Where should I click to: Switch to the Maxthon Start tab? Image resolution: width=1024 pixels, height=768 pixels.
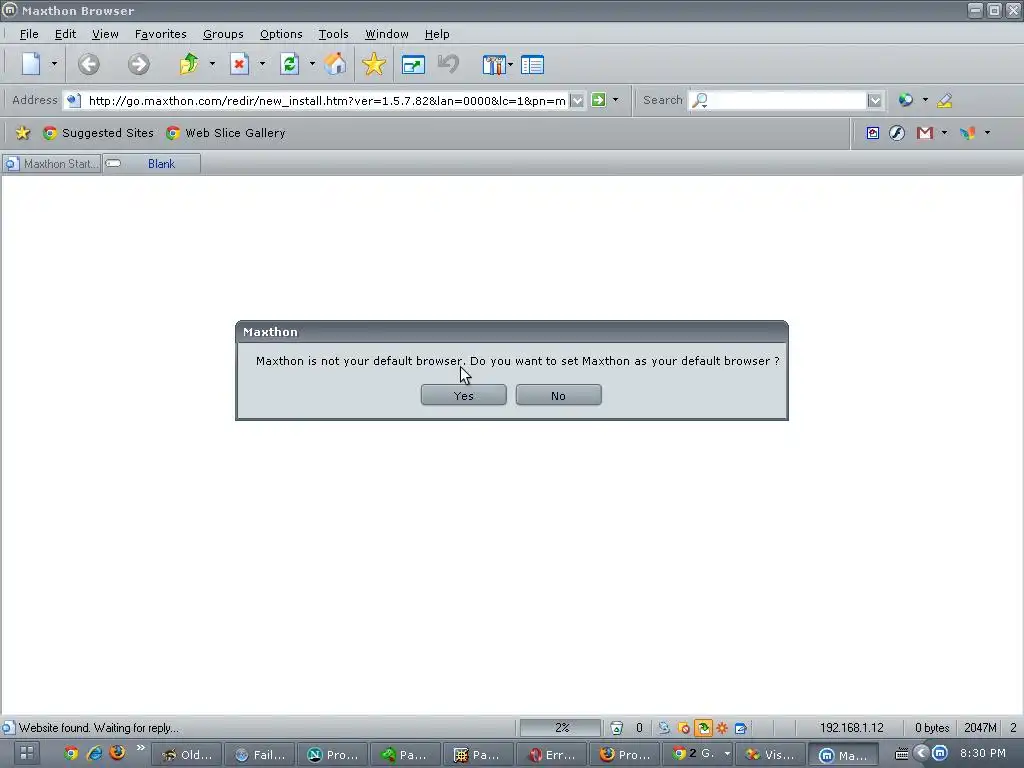point(51,164)
